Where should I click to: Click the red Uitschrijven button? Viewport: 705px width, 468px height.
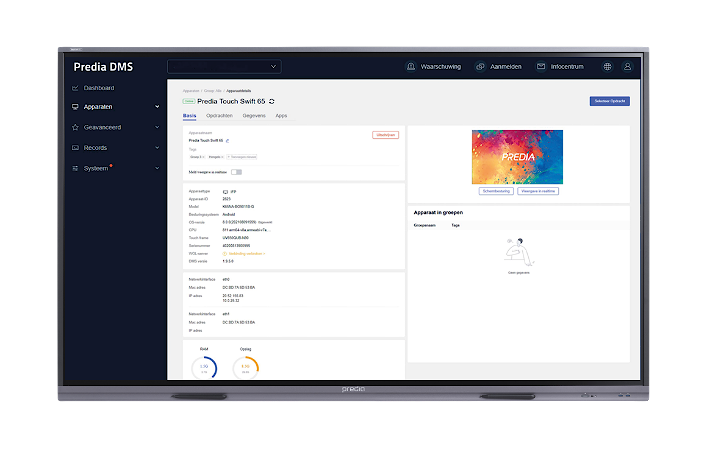pyautogui.click(x=385, y=135)
